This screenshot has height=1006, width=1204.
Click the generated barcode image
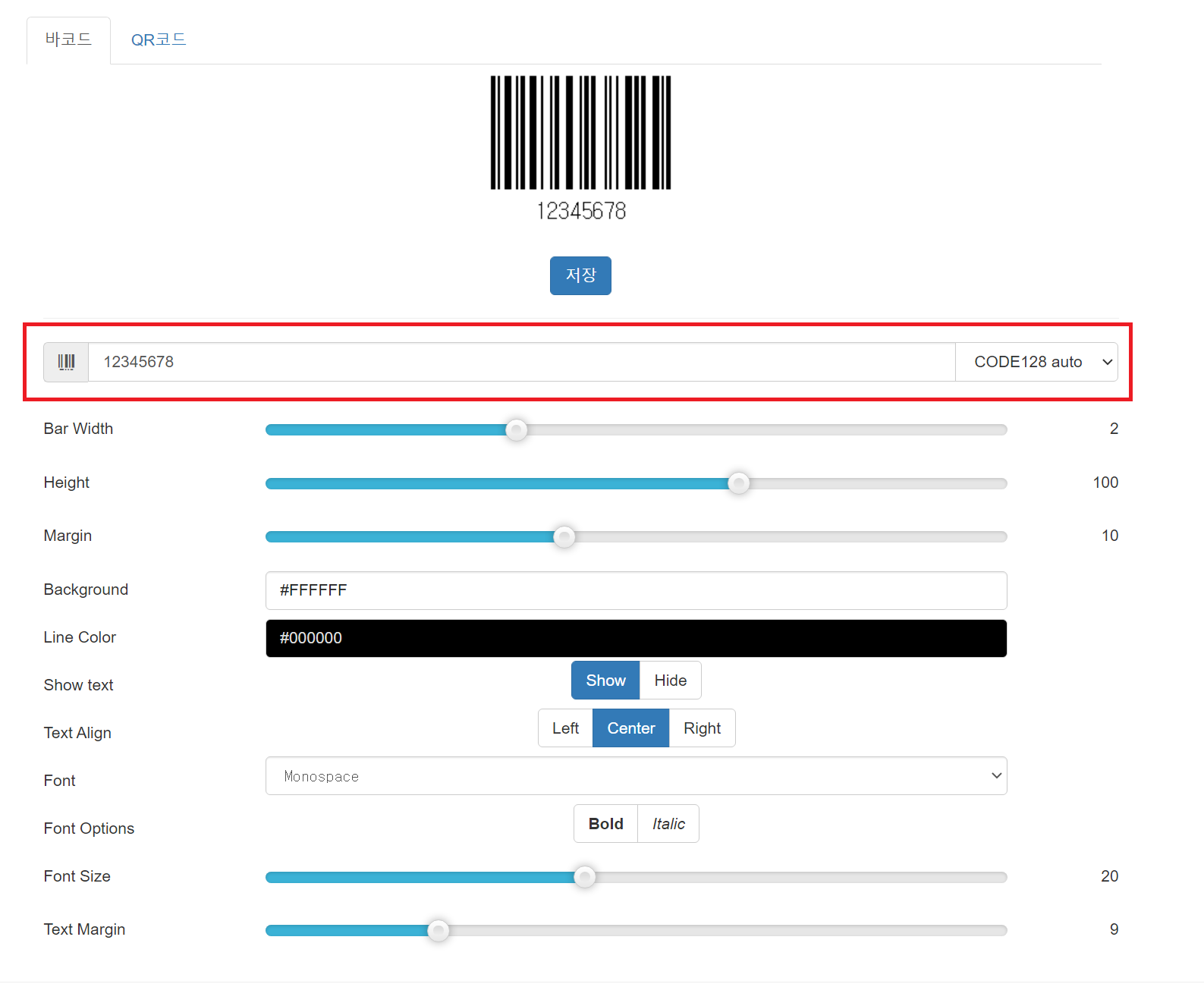pos(580,133)
